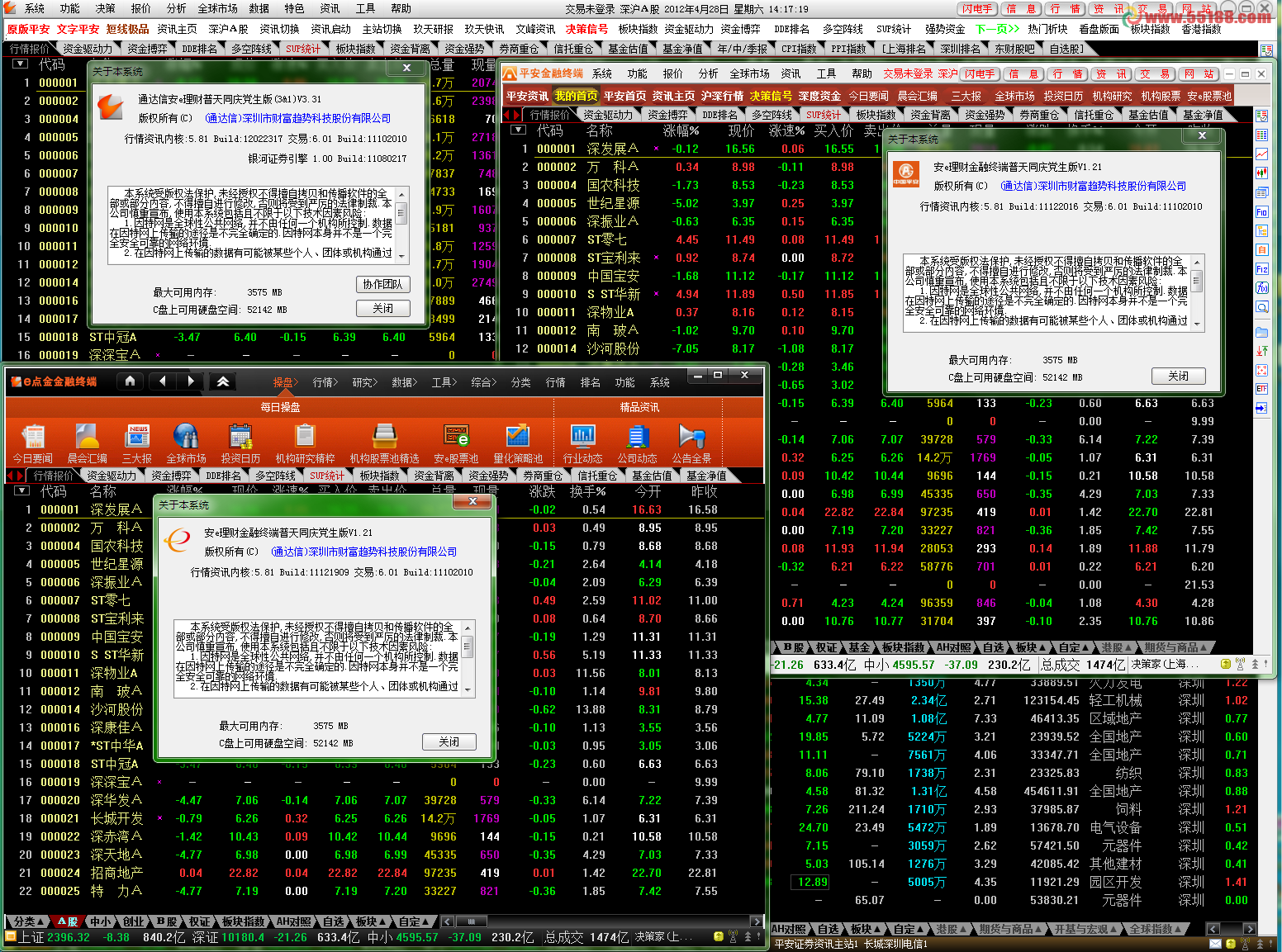
Task: Click 关闭 in e点金 about dialog
Action: coord(449,741)
